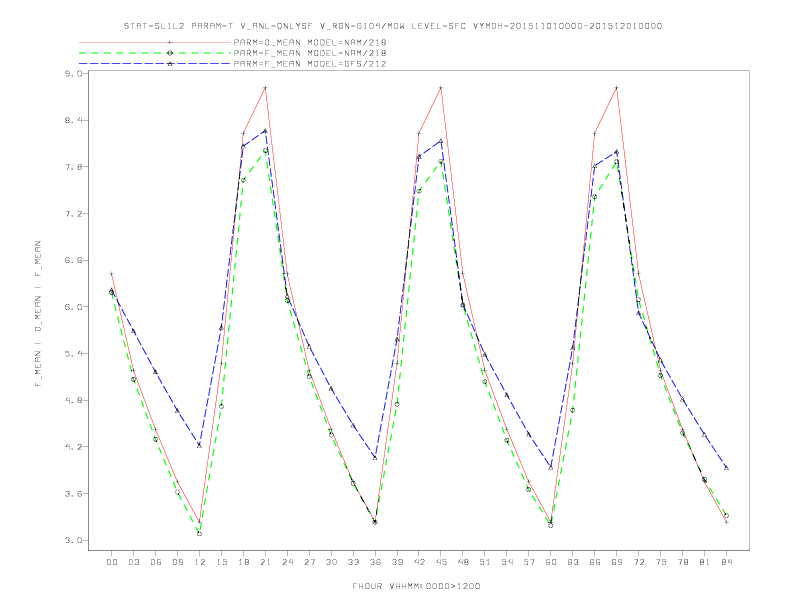This screenshot has width=792, height=612.
Task: Click x-axis forecast hour label 39
Action: [397, 562]
